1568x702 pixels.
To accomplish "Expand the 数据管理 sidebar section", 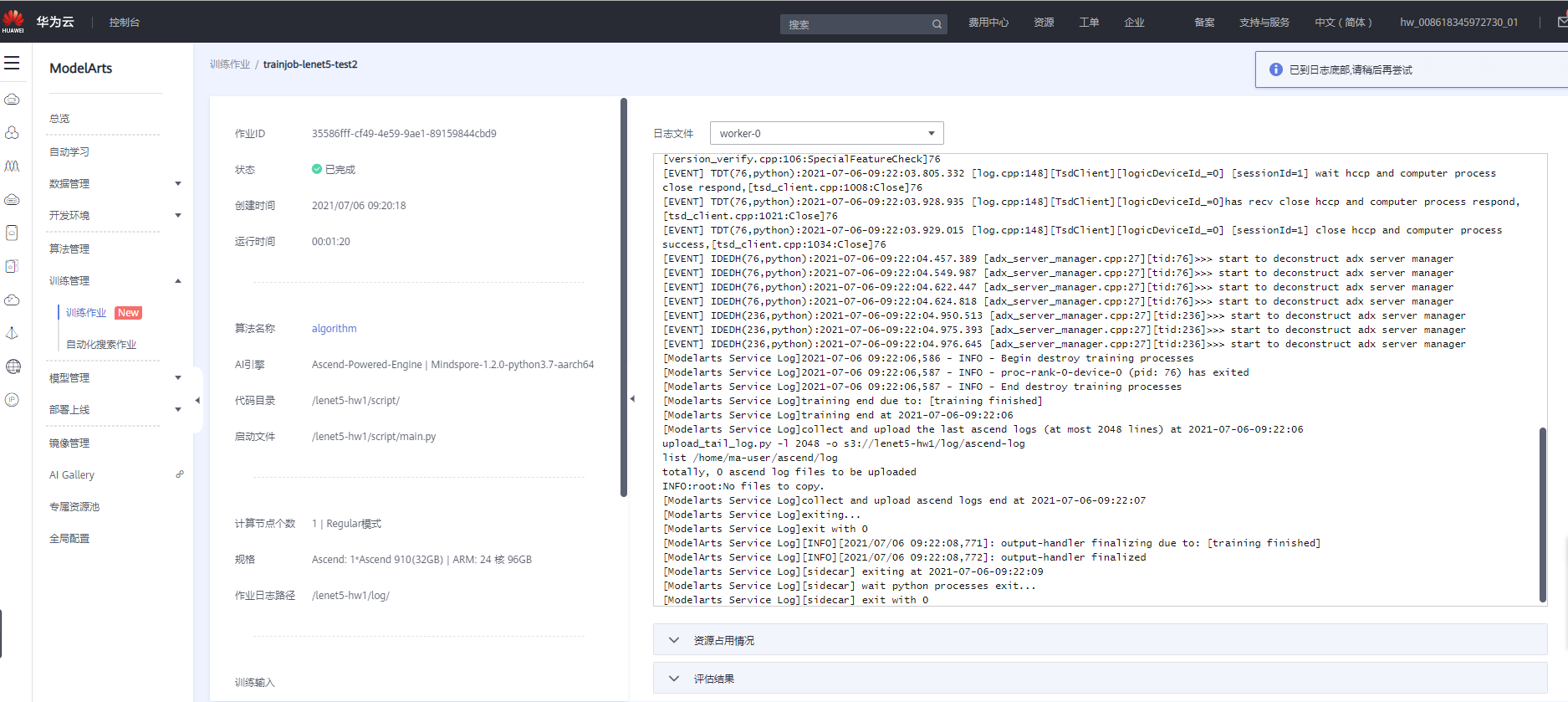I will 178,184.
